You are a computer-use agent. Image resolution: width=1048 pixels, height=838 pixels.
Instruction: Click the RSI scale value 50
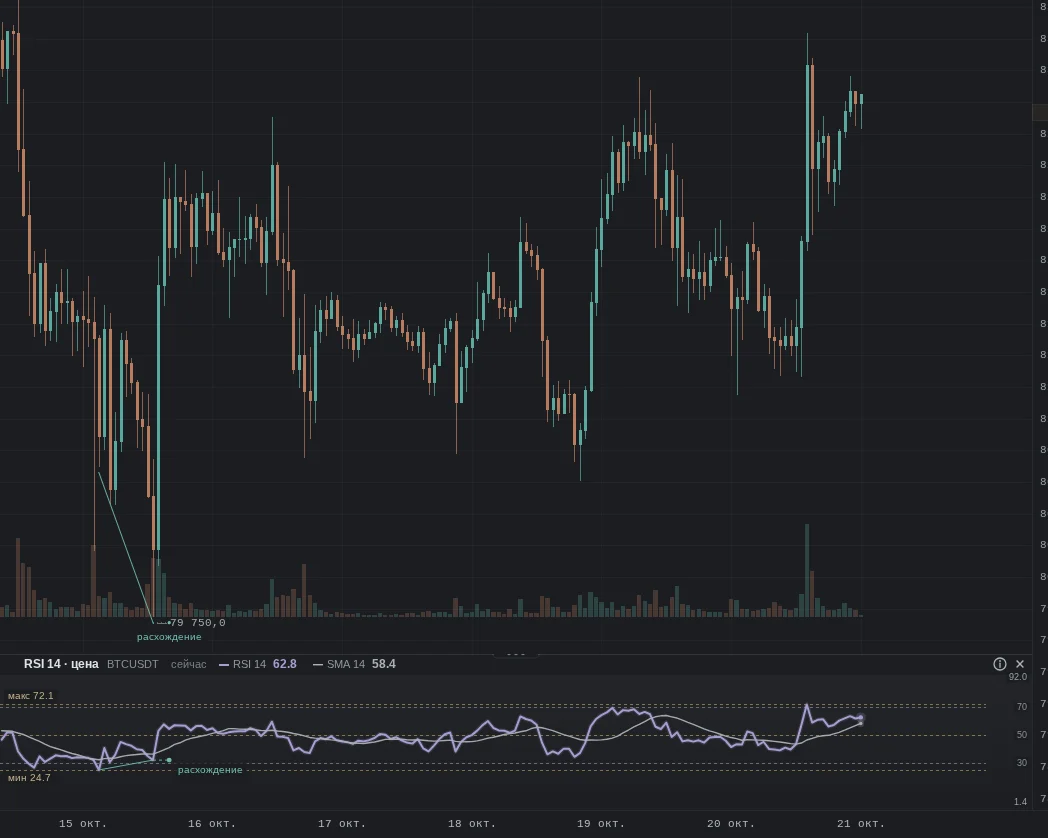click(1022, 735)
